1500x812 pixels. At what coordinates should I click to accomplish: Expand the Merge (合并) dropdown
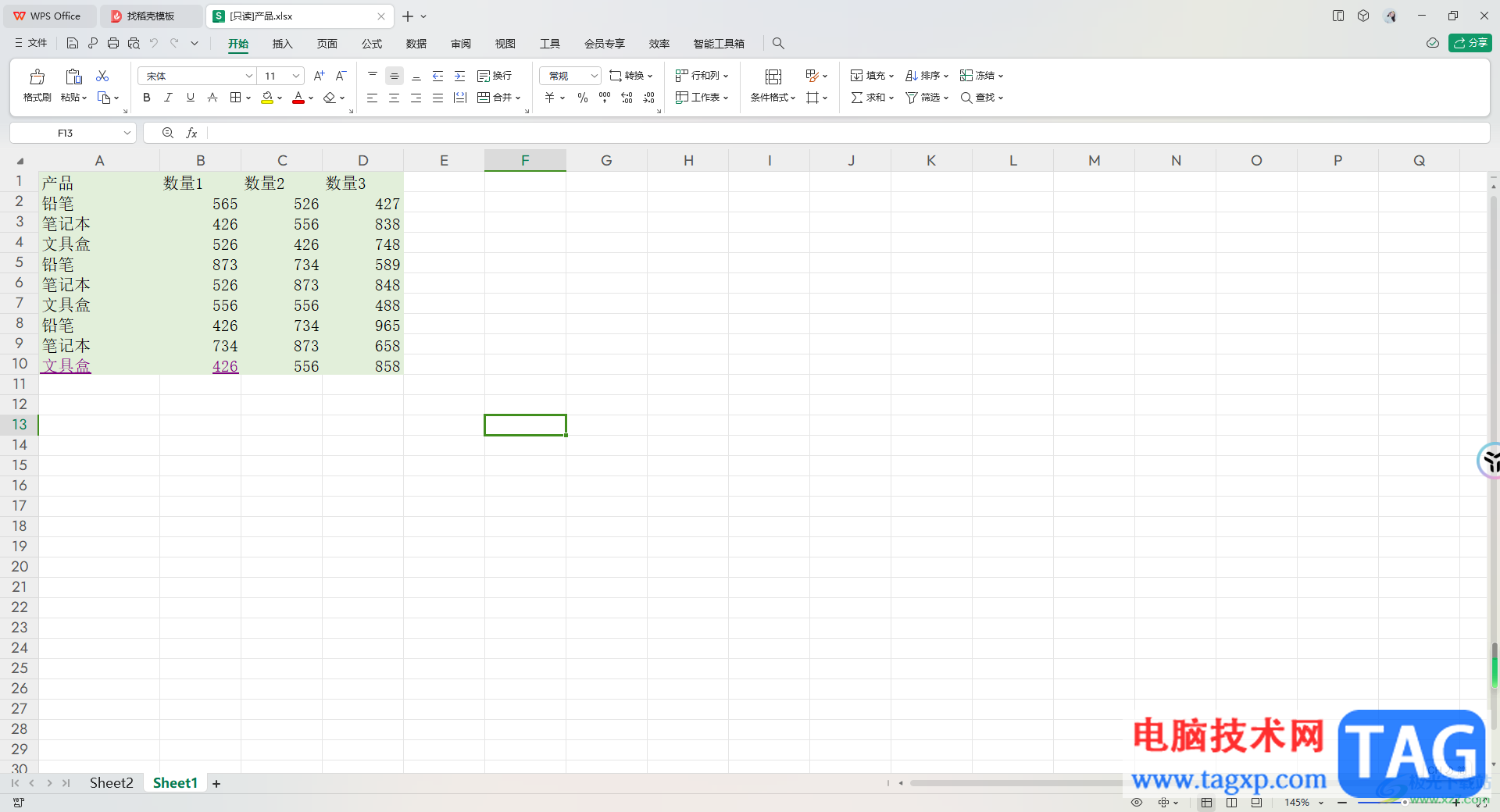[517, 98]
